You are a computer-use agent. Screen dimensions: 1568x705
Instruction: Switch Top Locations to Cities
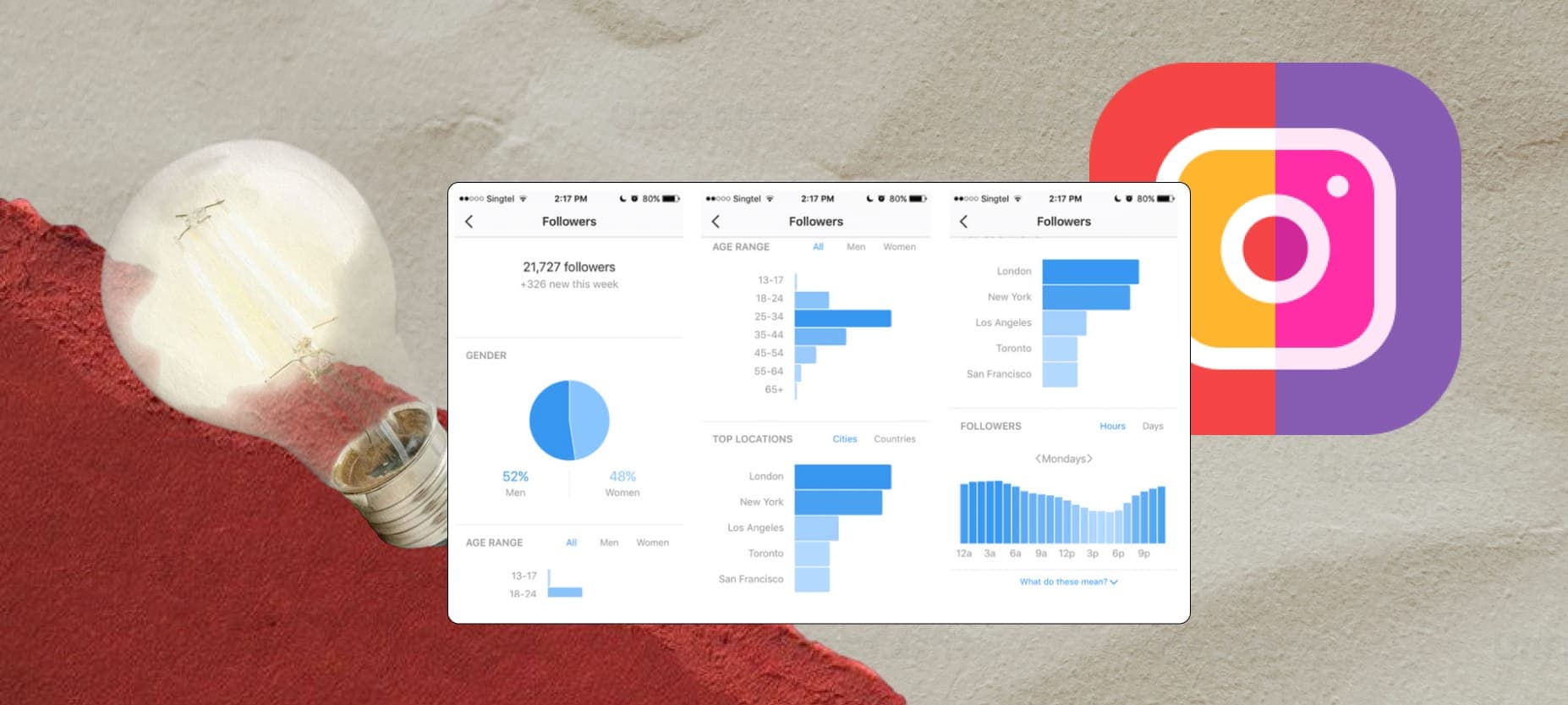845,439
